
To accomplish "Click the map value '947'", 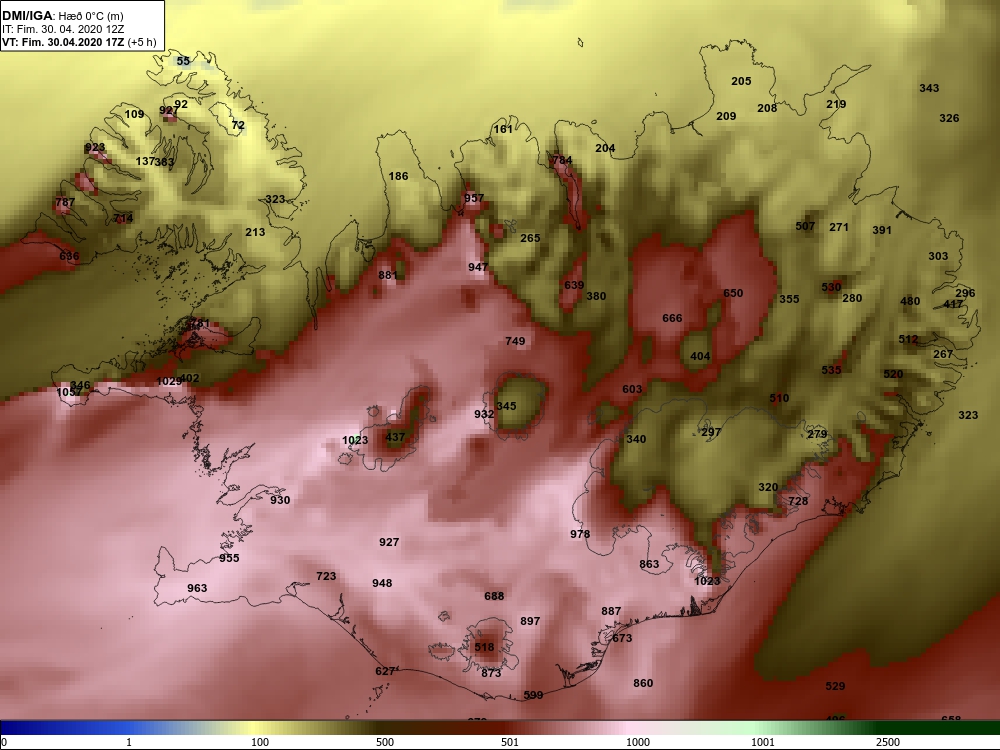I will click(x=478, y=267).
